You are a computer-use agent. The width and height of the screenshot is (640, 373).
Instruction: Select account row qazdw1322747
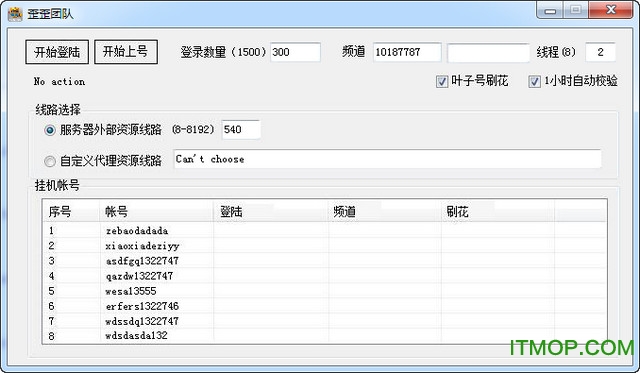click(324, 276)
